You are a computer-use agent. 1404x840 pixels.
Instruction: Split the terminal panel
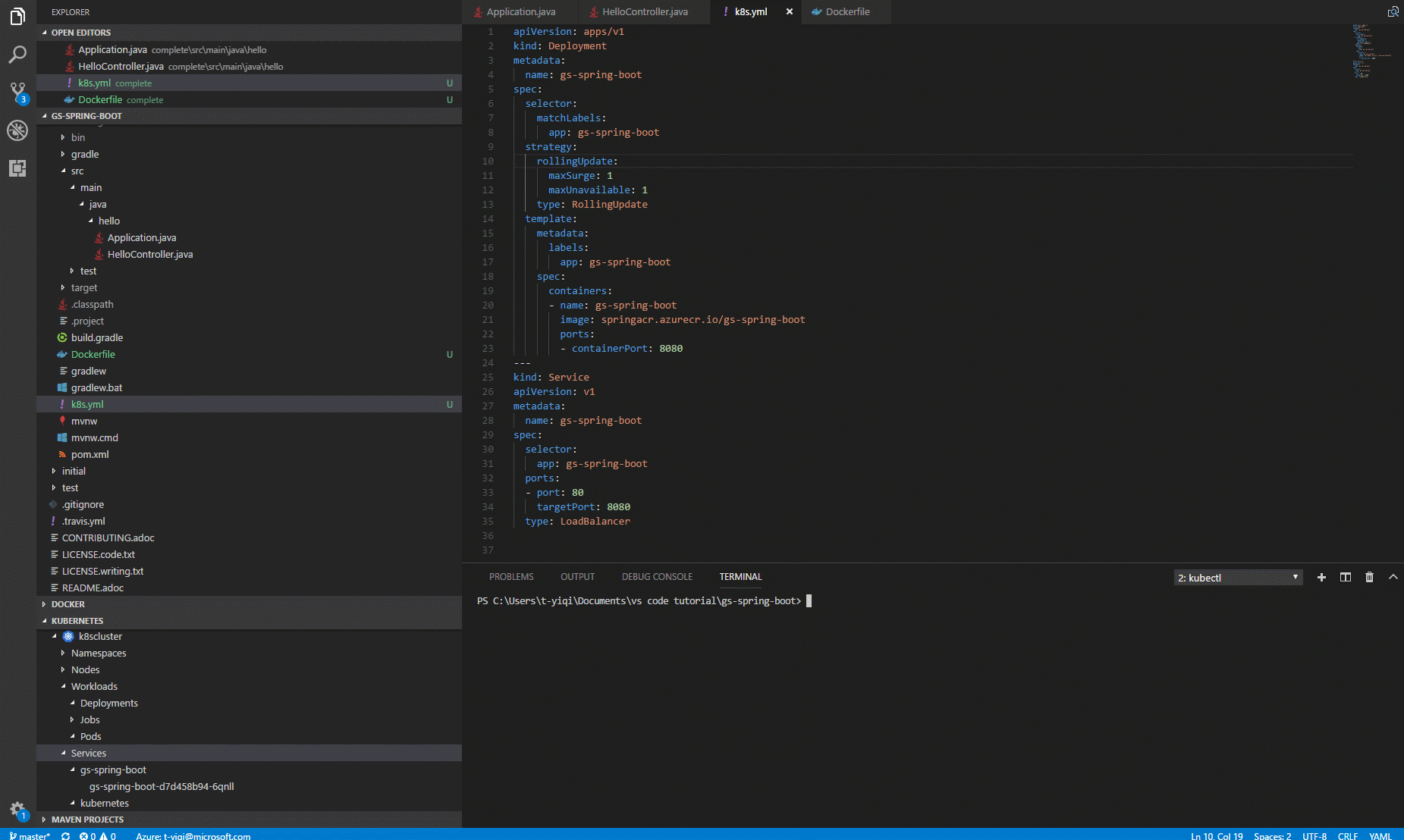point(1346,578)
